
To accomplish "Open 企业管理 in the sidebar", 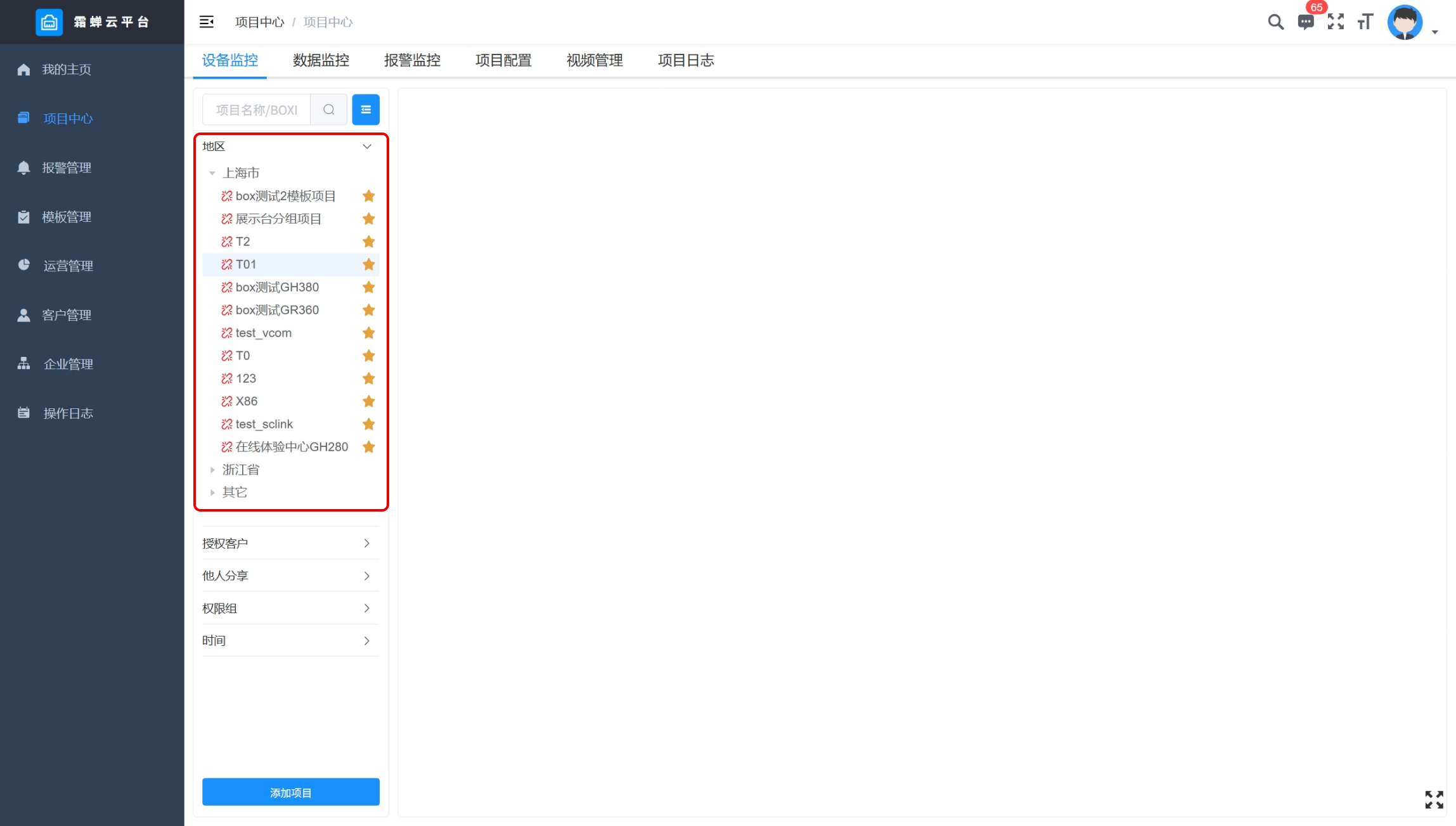I will (92, 364).
